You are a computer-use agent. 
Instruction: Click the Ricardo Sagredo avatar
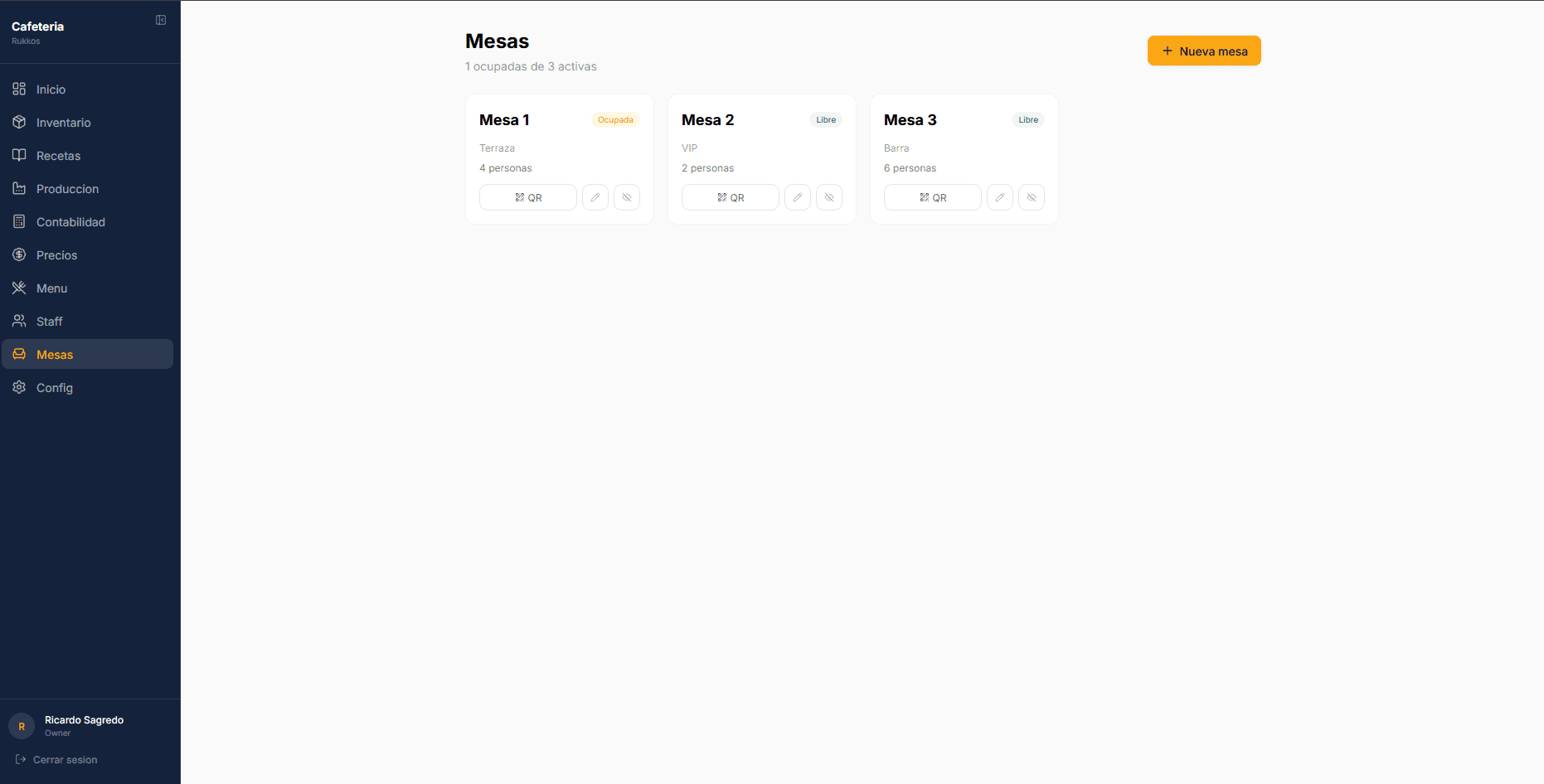[21, 725]
